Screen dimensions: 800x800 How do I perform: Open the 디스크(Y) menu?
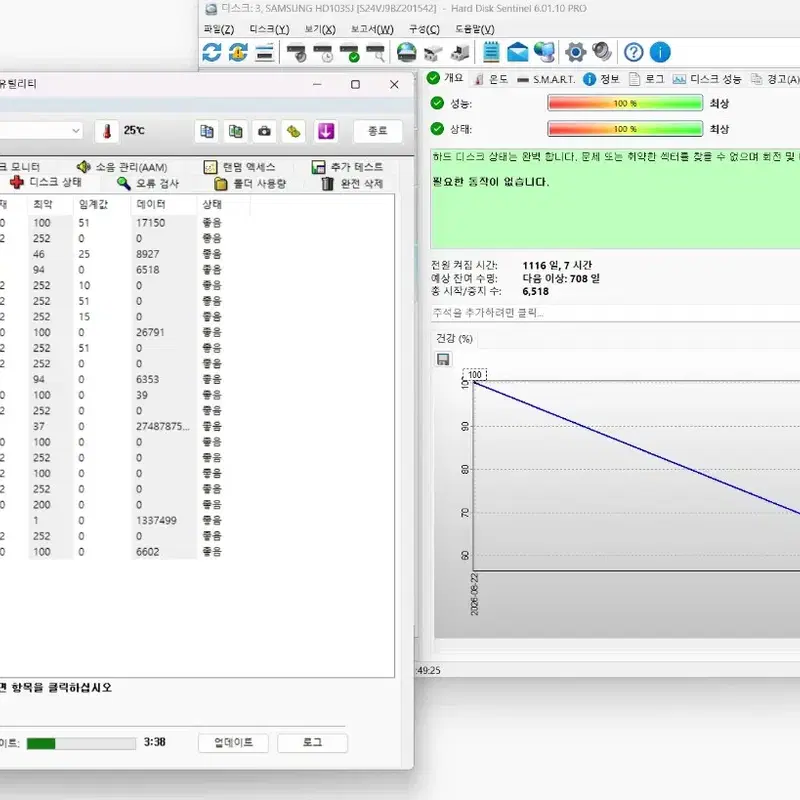click(x=269, y=29)
